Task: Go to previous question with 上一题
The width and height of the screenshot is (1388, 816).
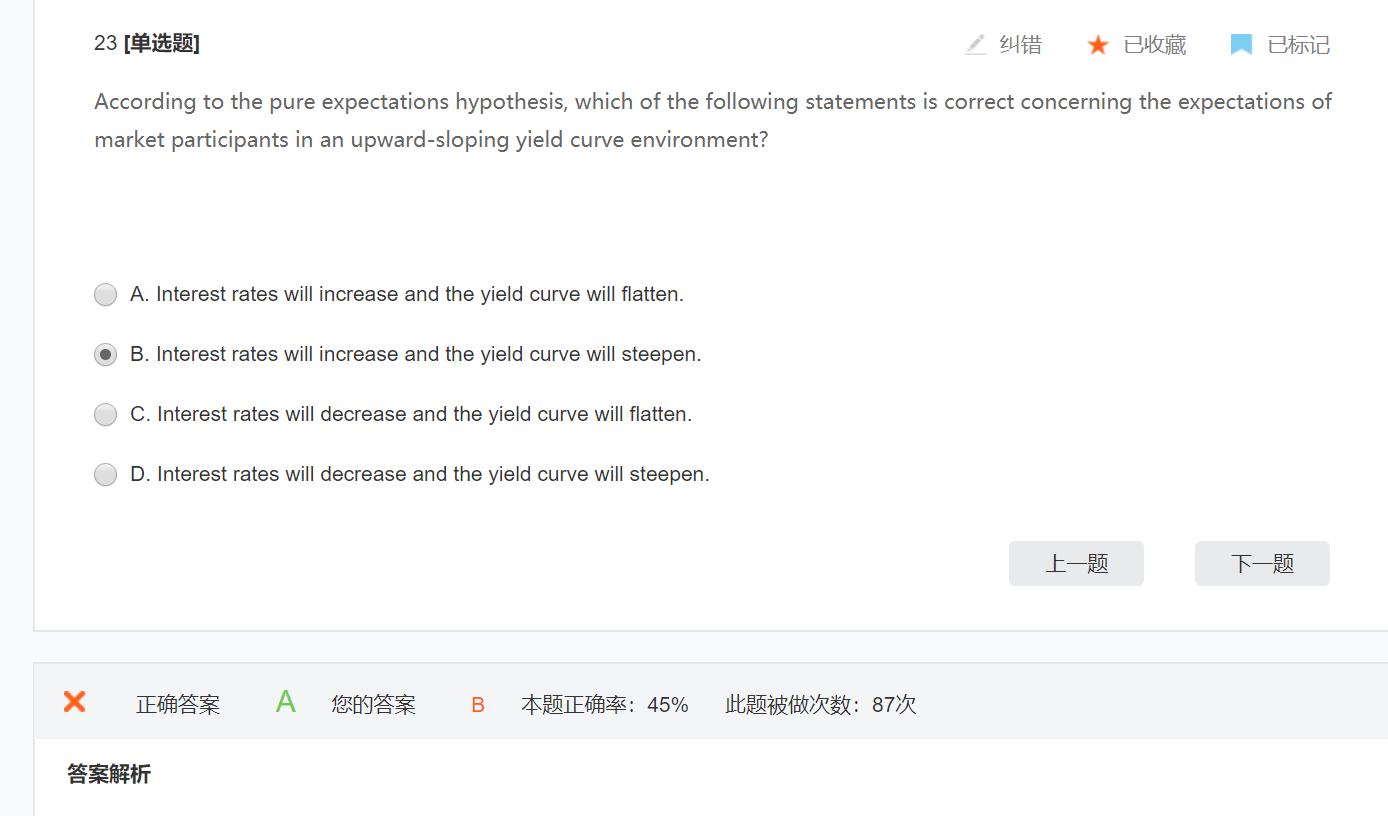Action: (x=1076, y=564)
